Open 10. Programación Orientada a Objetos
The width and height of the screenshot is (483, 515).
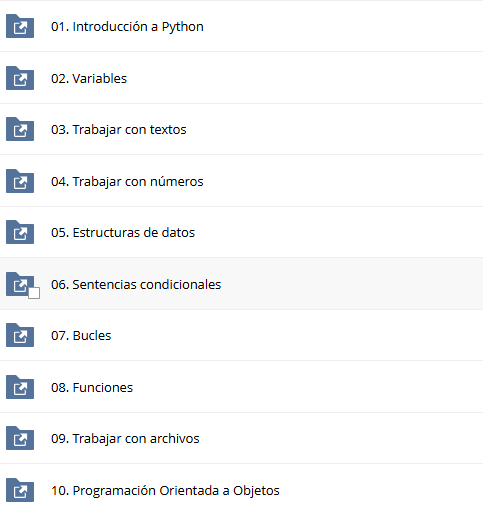point(165,491)
